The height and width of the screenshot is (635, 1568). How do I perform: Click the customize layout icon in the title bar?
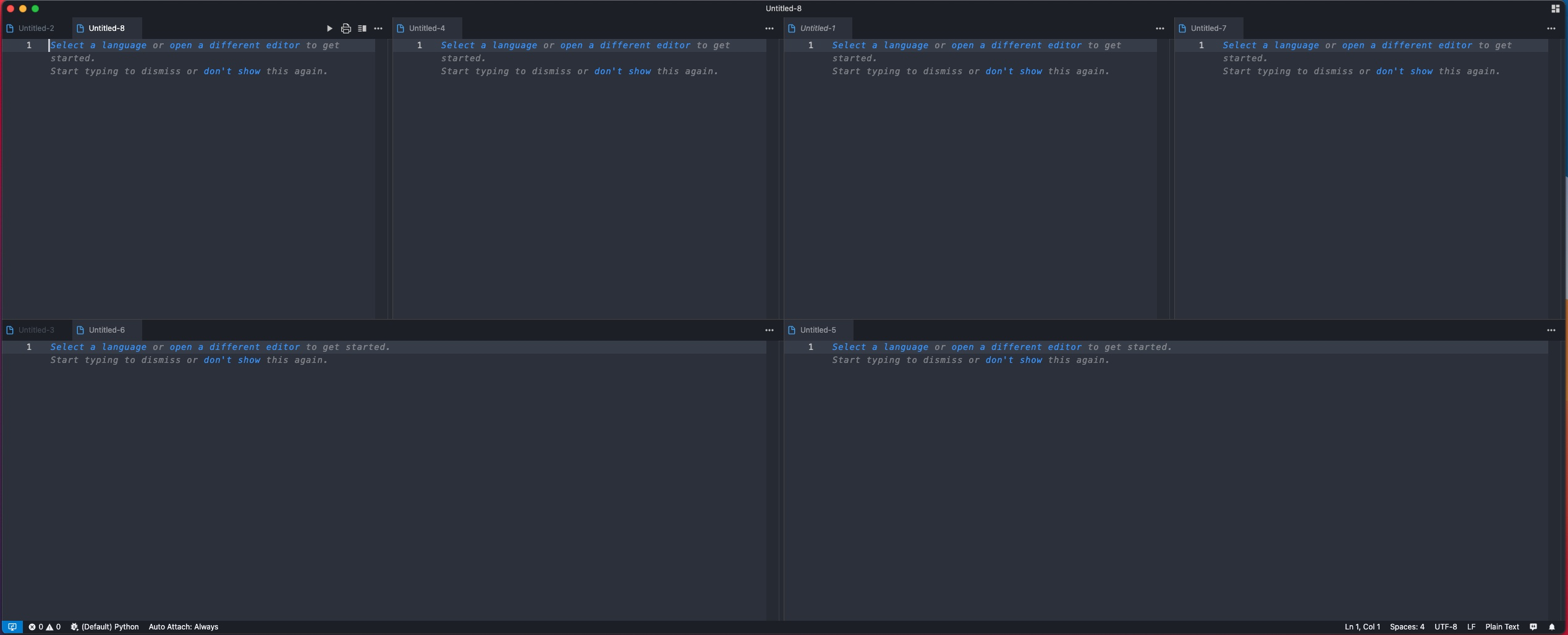pos(1556,9)
